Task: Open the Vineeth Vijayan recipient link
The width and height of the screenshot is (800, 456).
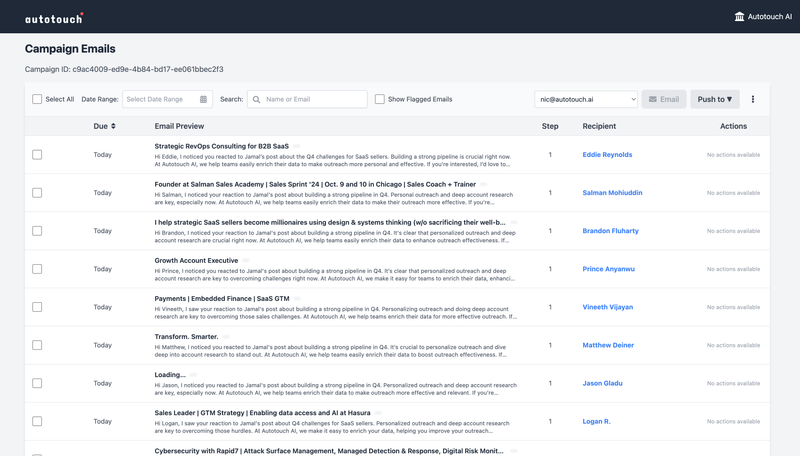Action: pyautogui.click(x=607, y=307)
